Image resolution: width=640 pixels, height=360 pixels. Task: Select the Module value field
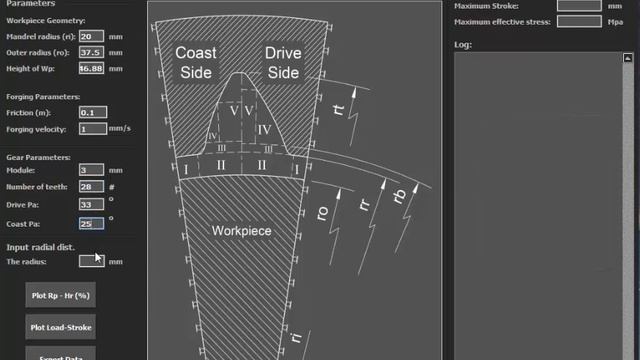point(91,170)
